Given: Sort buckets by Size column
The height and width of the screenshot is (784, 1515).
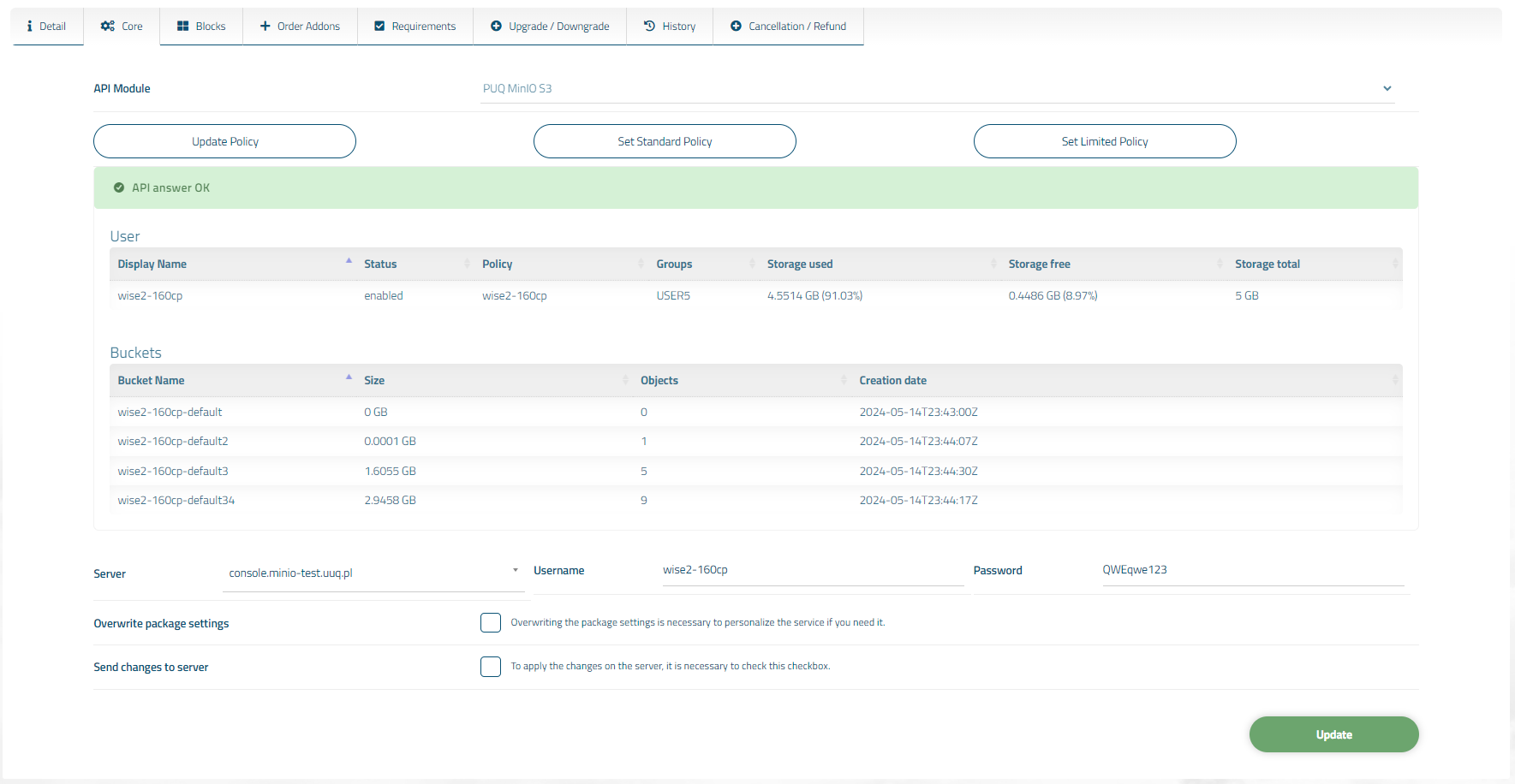Looking at the screenshot, I should tap(495, 380).
